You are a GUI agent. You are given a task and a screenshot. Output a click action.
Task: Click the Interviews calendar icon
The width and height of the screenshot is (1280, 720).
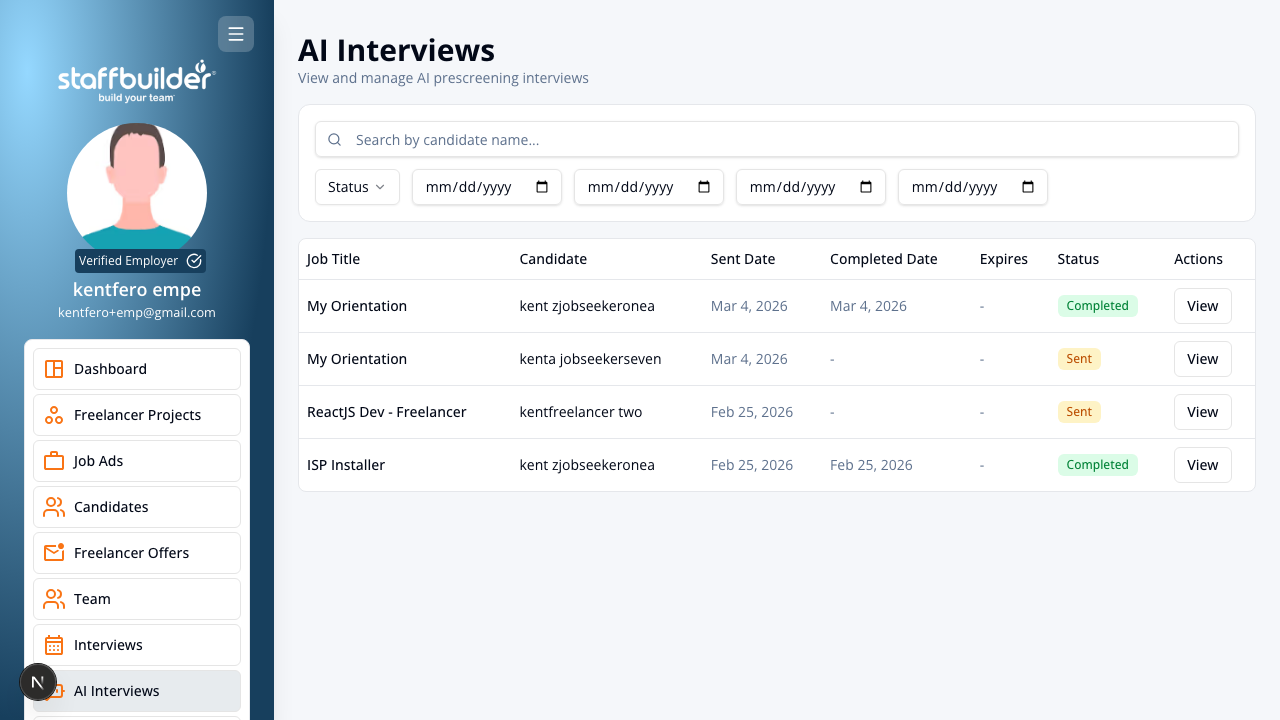coord(54,645)
